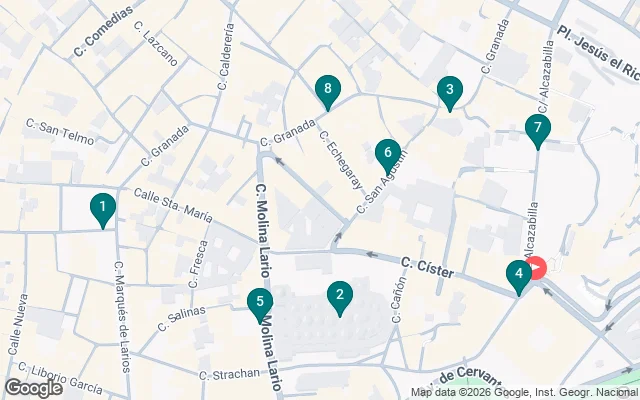Click teal pin number 4
640x400 pixels.
(519, 277)
